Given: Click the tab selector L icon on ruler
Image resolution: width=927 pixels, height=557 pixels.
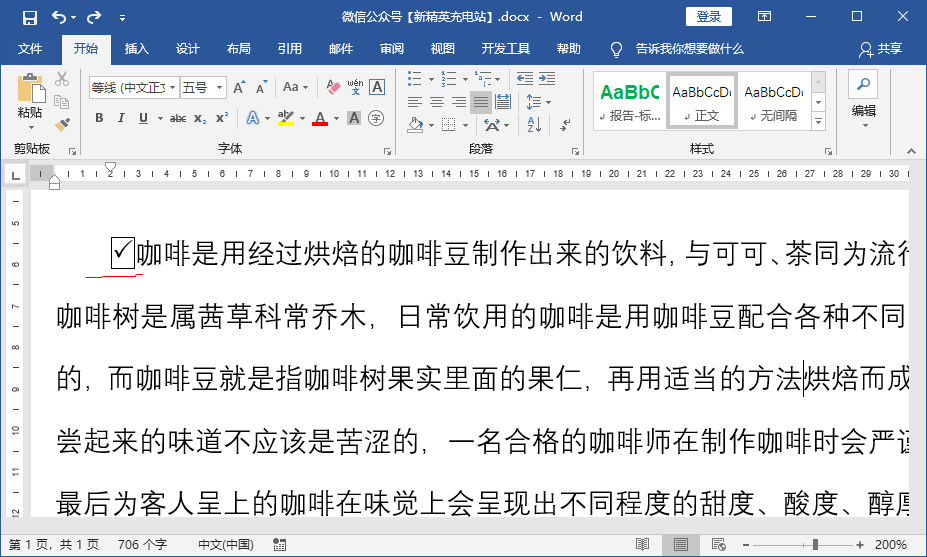Looking at the screenshot, I should [x=15, y=174].
